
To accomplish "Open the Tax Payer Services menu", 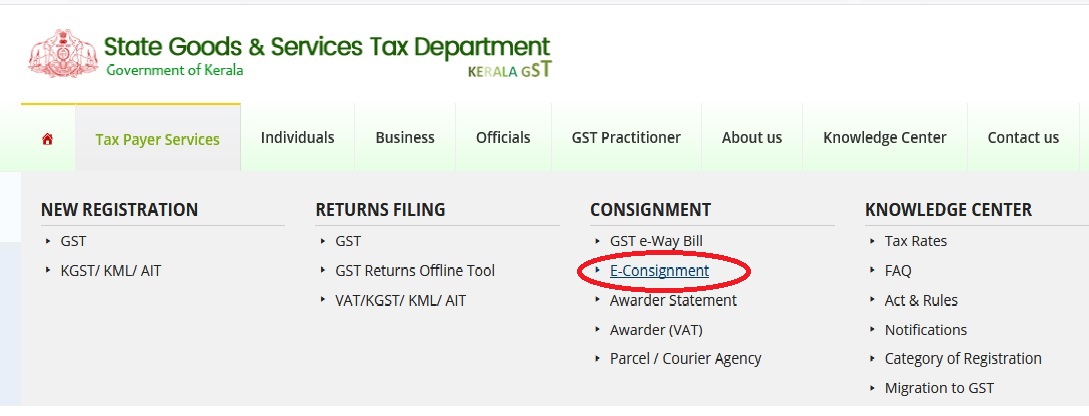I will 157,139.
